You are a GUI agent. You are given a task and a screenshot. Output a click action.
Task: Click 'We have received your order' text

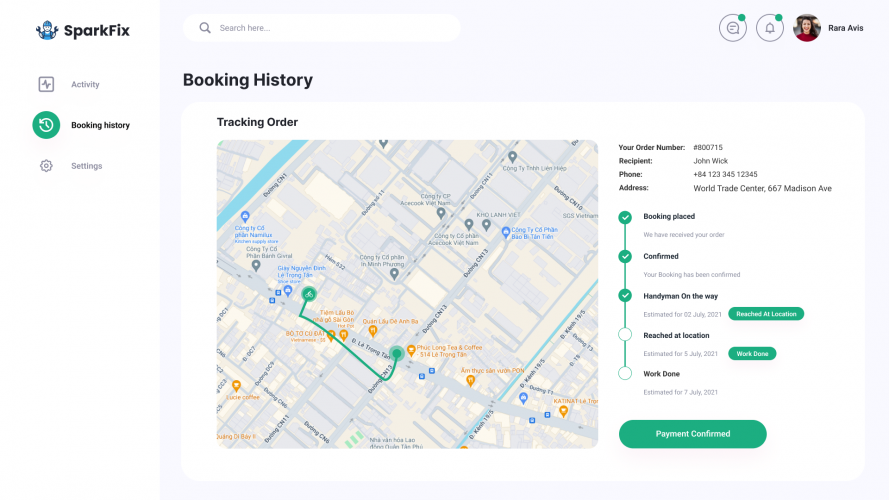point(684,235)
